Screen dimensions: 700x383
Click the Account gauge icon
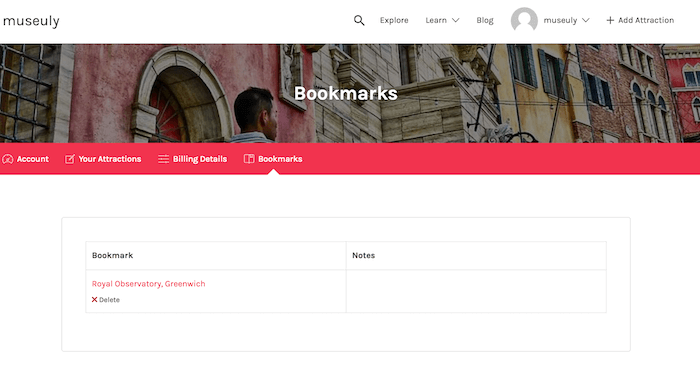(8, 159)
